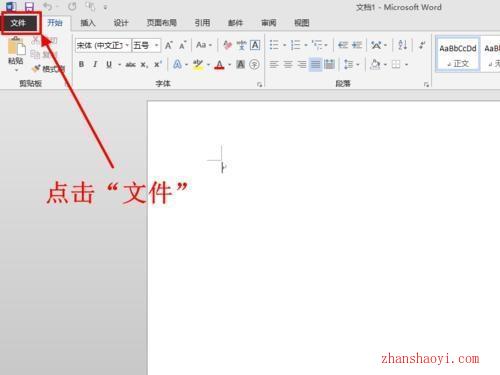The width and height of the screenshot is (500, 375).
Task: Click the text effects glowing A icon
Action: tap(177, 64)
